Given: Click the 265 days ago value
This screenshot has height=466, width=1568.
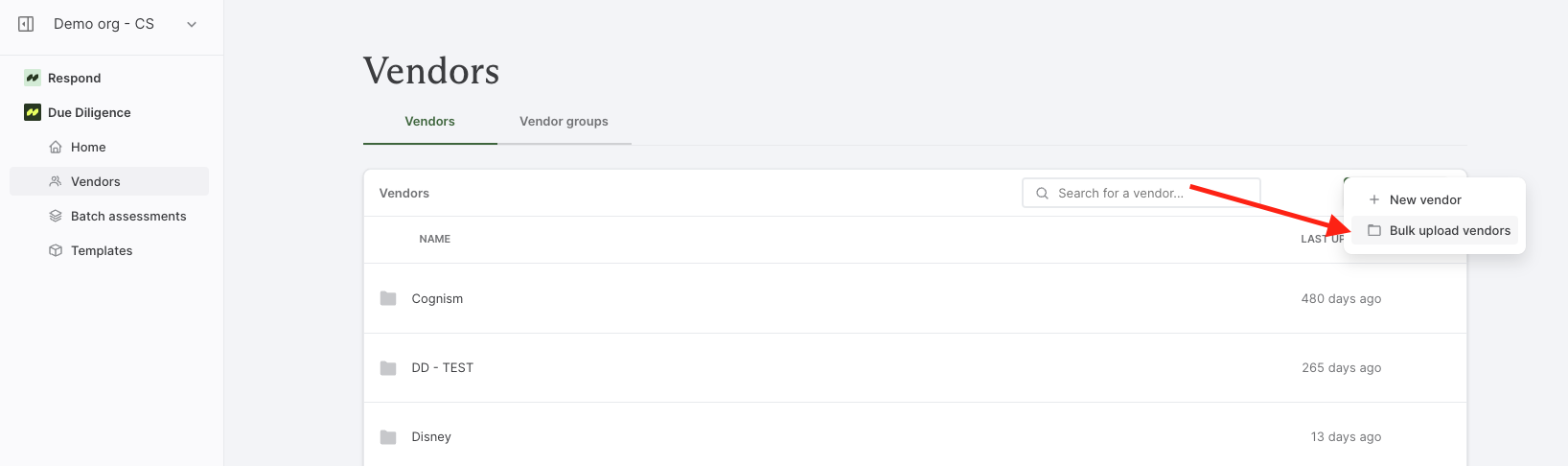Looking at the screenshot, I should point(1341,367).
